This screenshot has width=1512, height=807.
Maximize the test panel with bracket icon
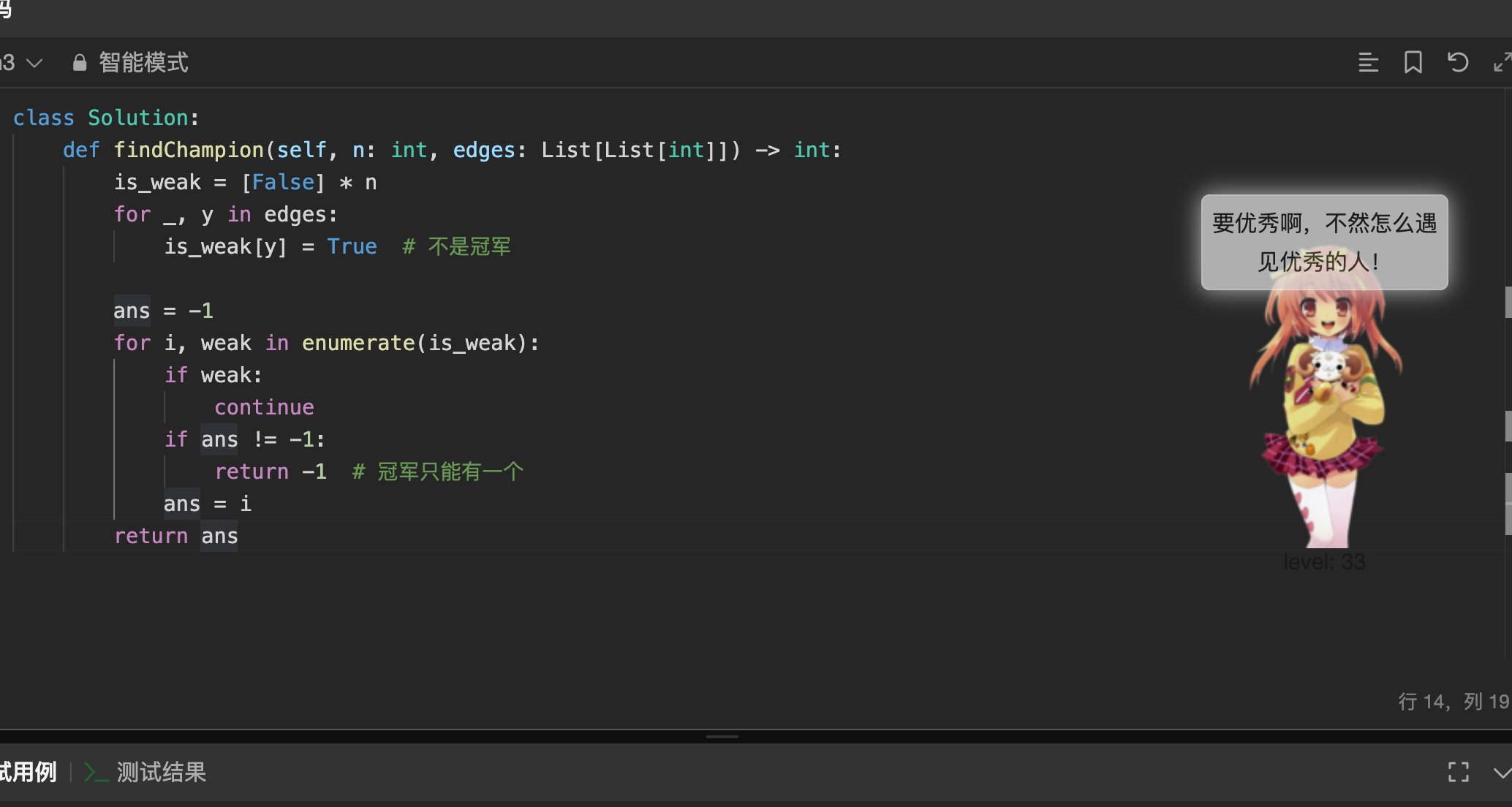tap(1458, 772)
